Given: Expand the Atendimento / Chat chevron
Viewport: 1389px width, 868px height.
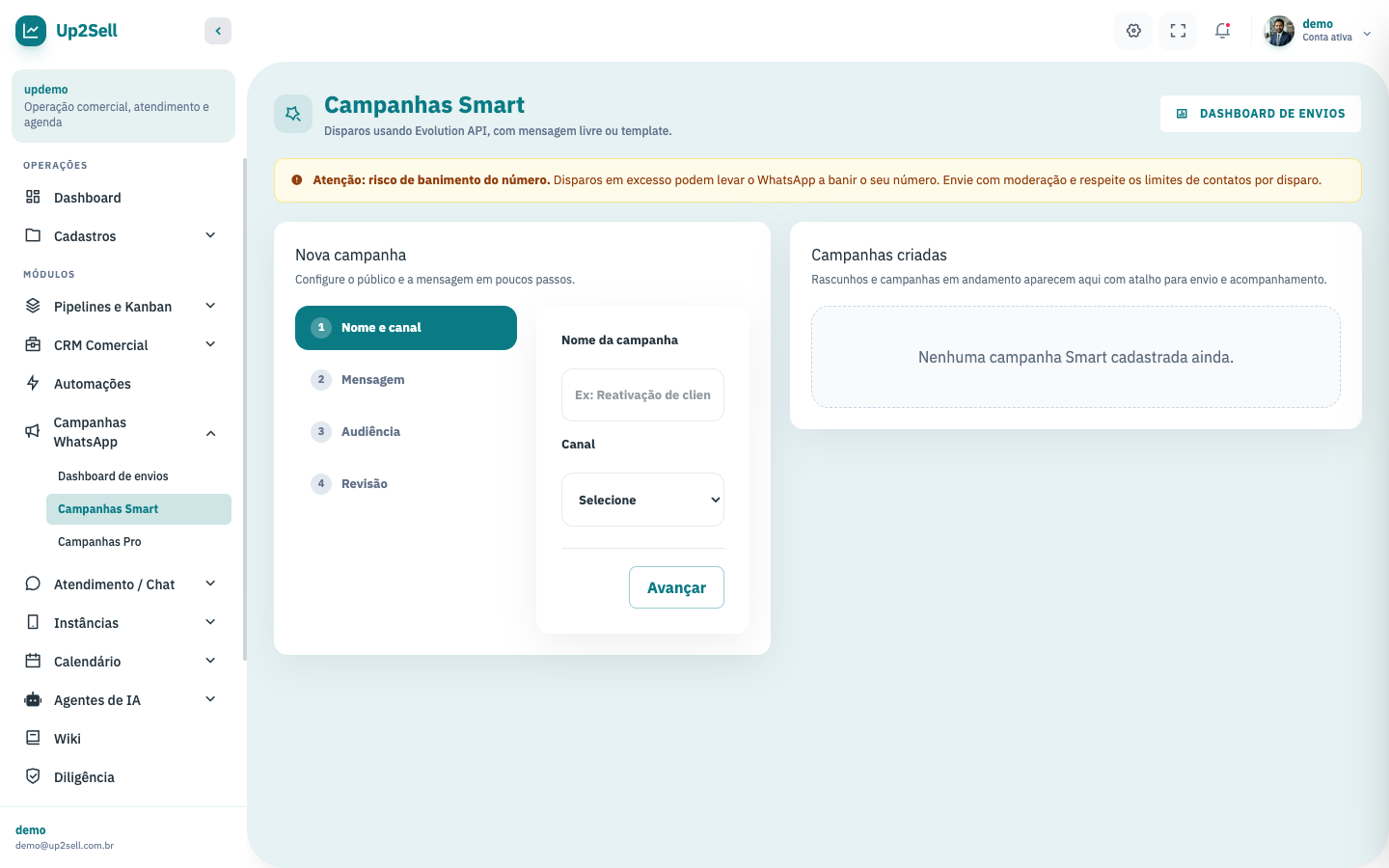Looking at the screenshot, I should click(210, 583).
